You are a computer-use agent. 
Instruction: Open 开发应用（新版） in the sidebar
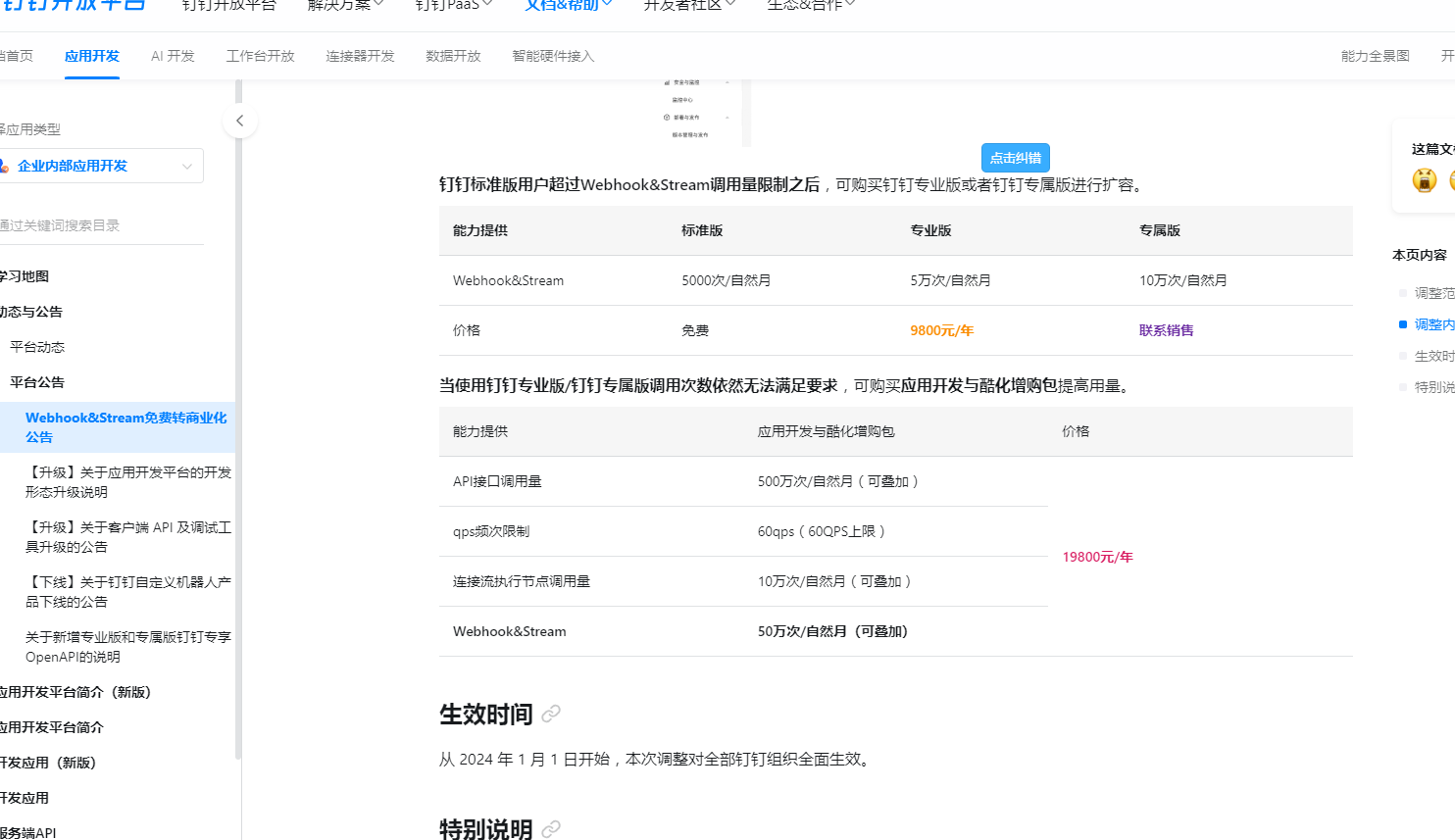[48, 763]
